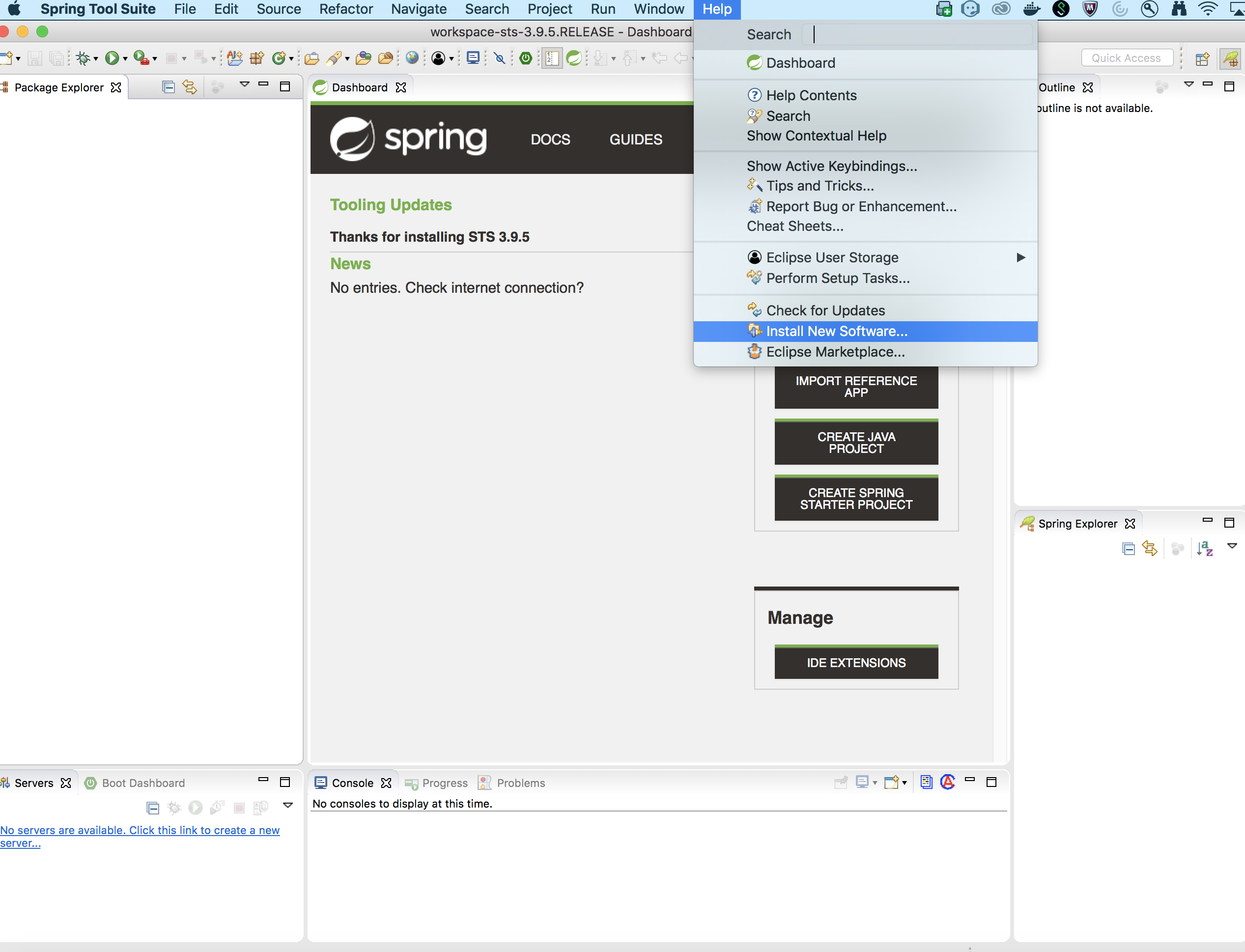Open Outline view menu triangle
1245x952 pixels.
(x=1189, y=84)
